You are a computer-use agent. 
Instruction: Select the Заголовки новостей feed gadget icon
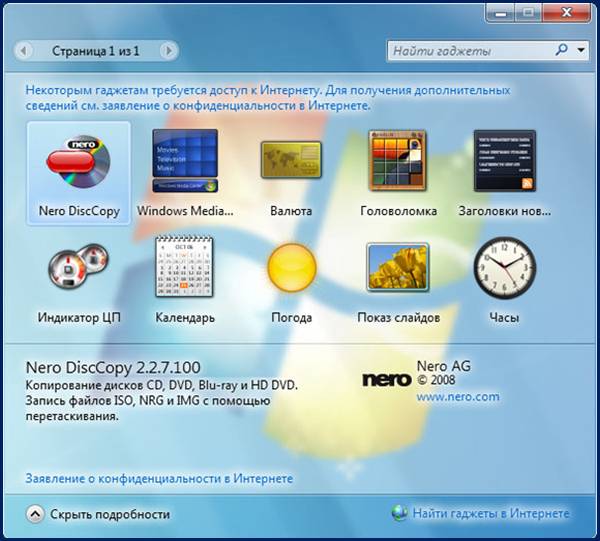[505, 161]
